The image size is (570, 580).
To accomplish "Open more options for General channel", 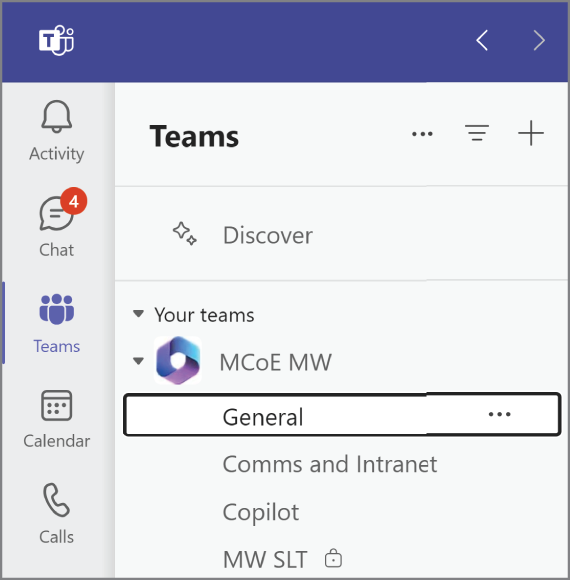I will coord(499,415).
